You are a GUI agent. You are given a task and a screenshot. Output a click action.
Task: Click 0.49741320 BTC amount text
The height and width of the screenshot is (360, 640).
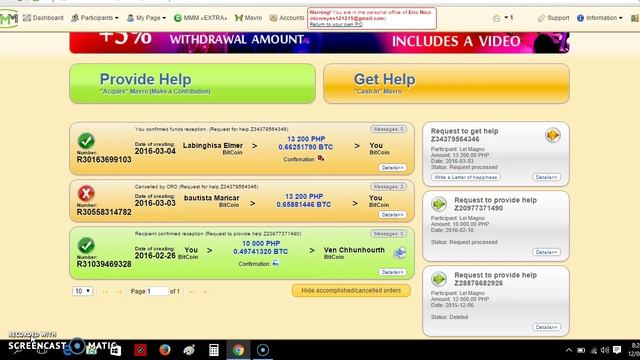click(x=260, y=251)
